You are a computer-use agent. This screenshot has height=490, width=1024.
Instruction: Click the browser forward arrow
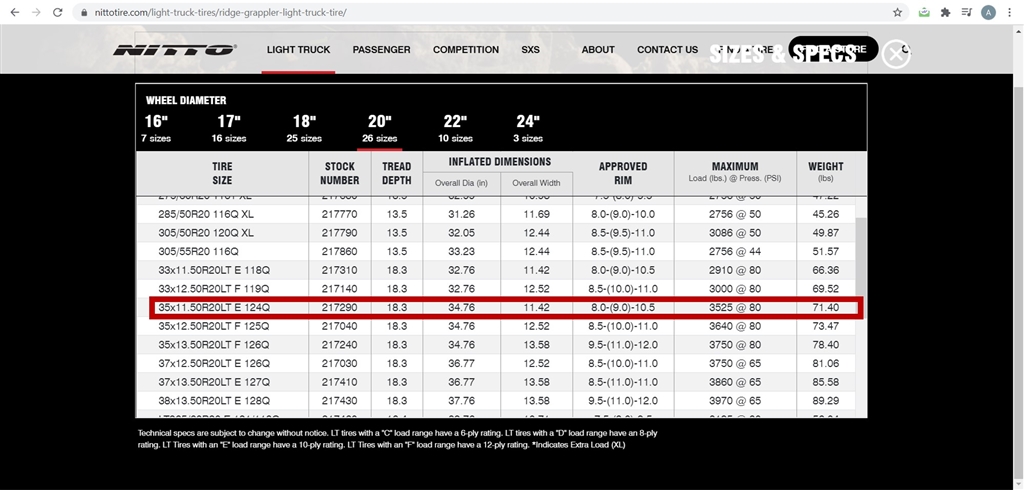36,12
